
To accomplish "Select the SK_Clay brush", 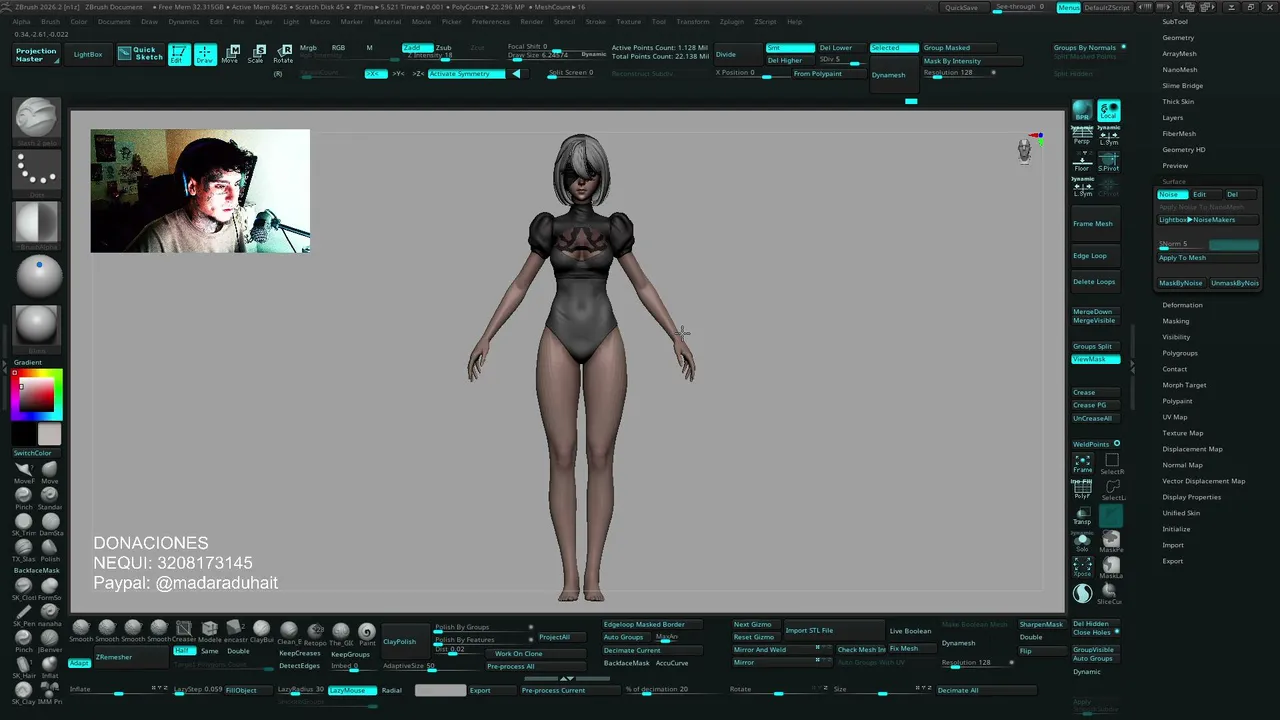I will point(24,693).
